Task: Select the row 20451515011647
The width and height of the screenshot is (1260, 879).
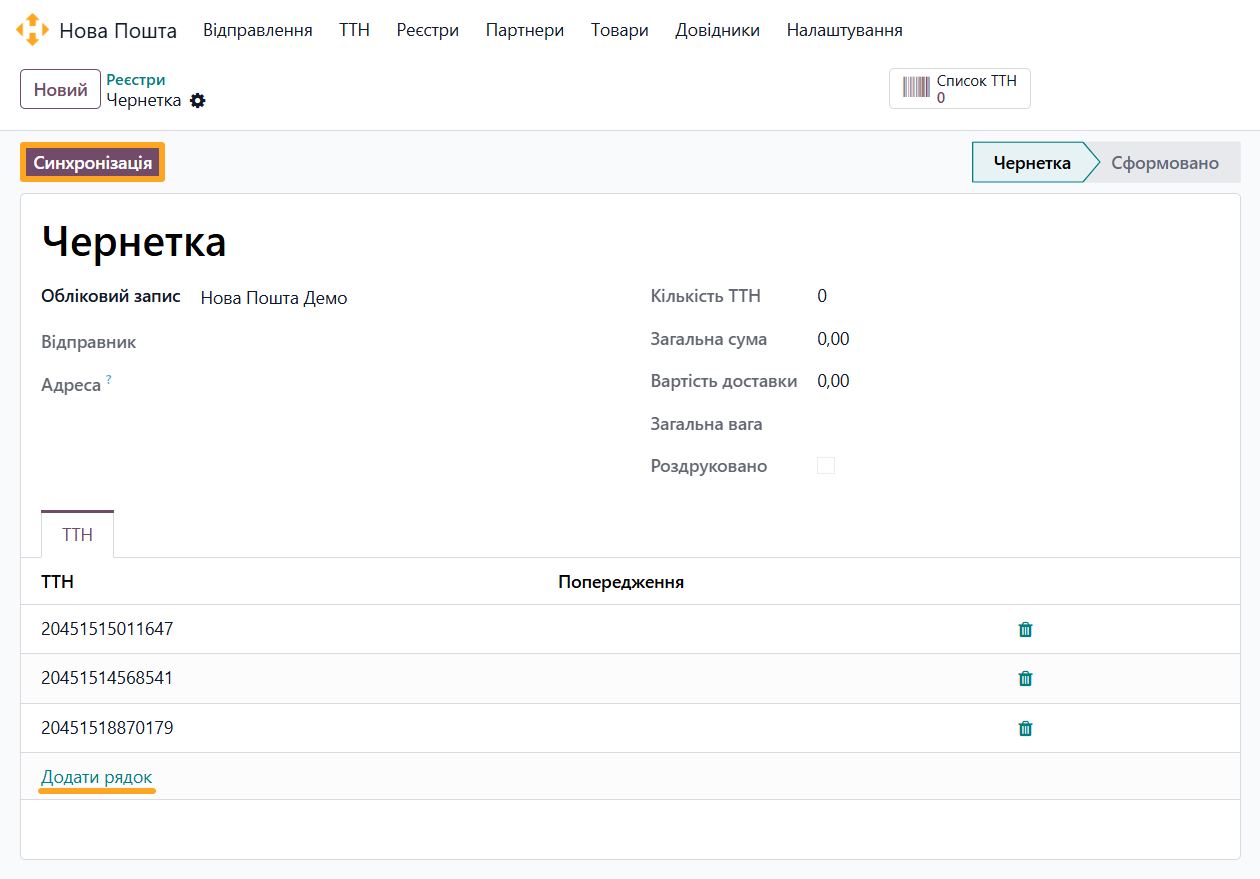Action: click(630, 629)
